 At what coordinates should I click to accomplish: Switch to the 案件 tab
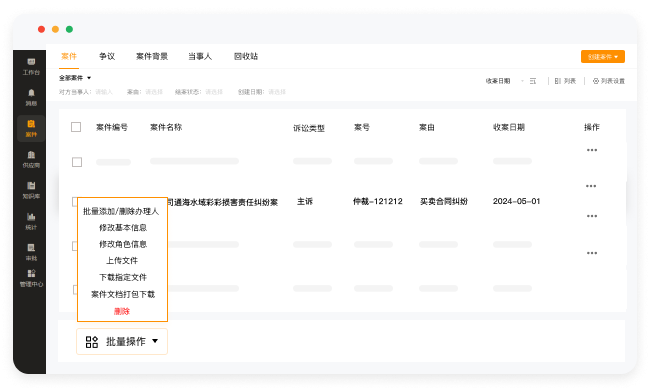(69, 56)
